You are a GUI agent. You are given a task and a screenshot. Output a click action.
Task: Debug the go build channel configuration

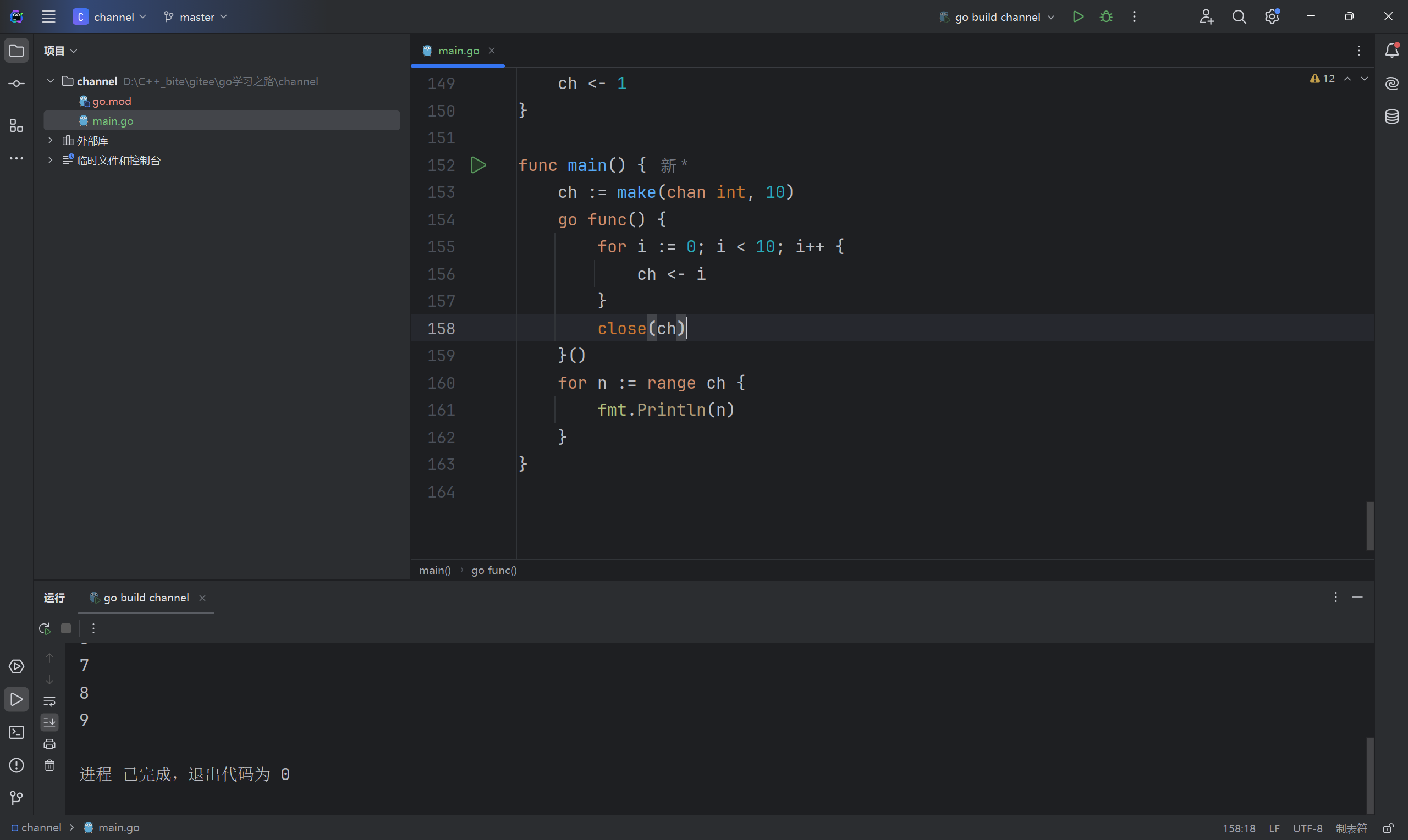point(1105,16)
